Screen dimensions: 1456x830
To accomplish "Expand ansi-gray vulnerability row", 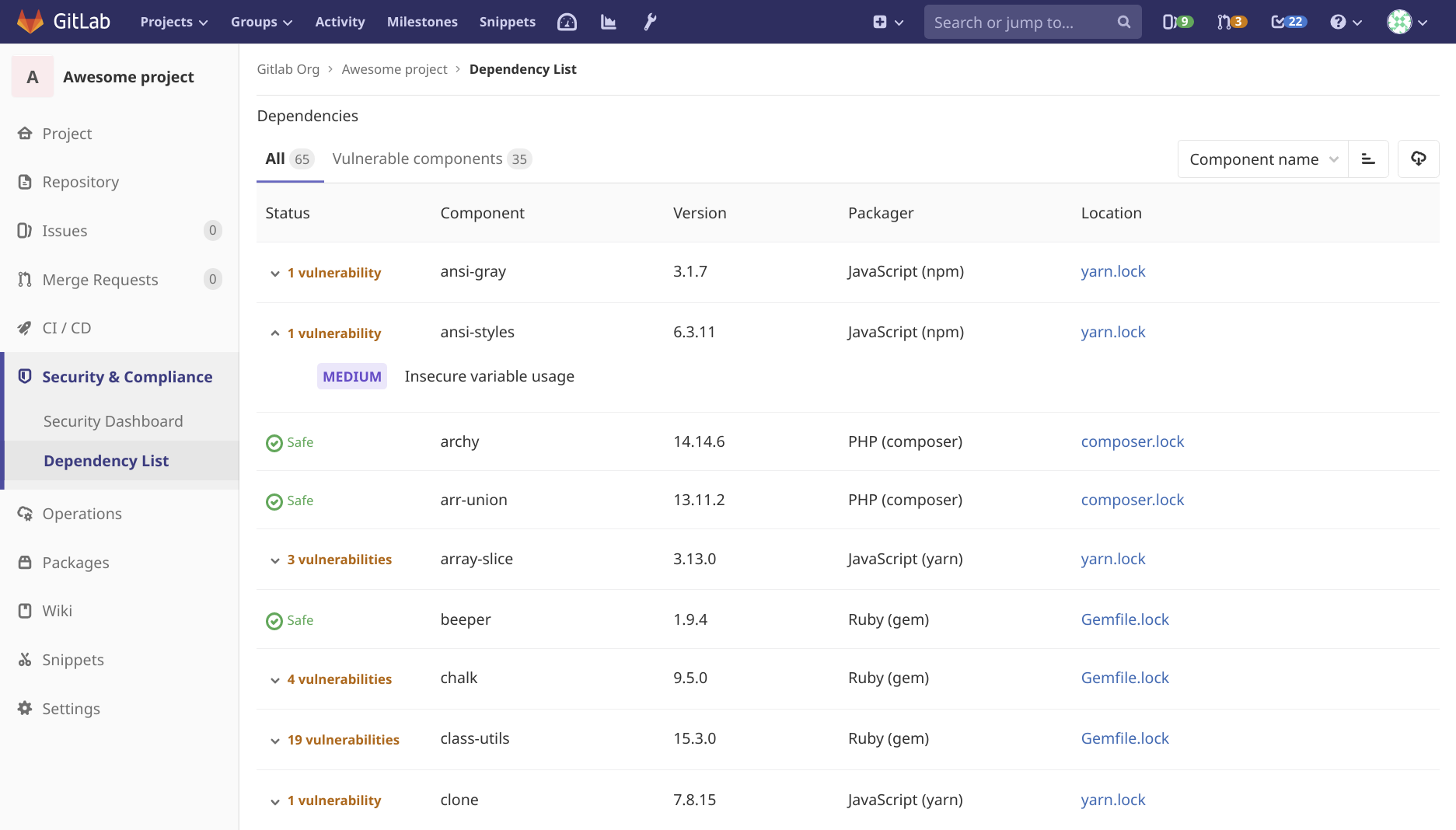I will (275, 274).
